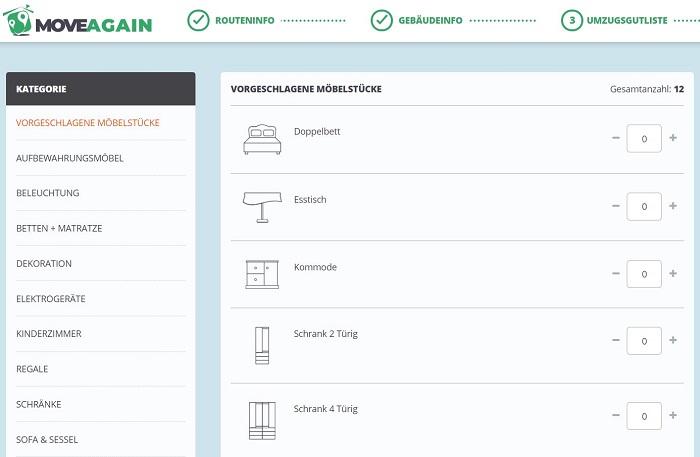This screenshot has height=457, width=700.
Task: Increase Esstisch quantity with plus
Action: pyautogui.click(x=673, y=206)
